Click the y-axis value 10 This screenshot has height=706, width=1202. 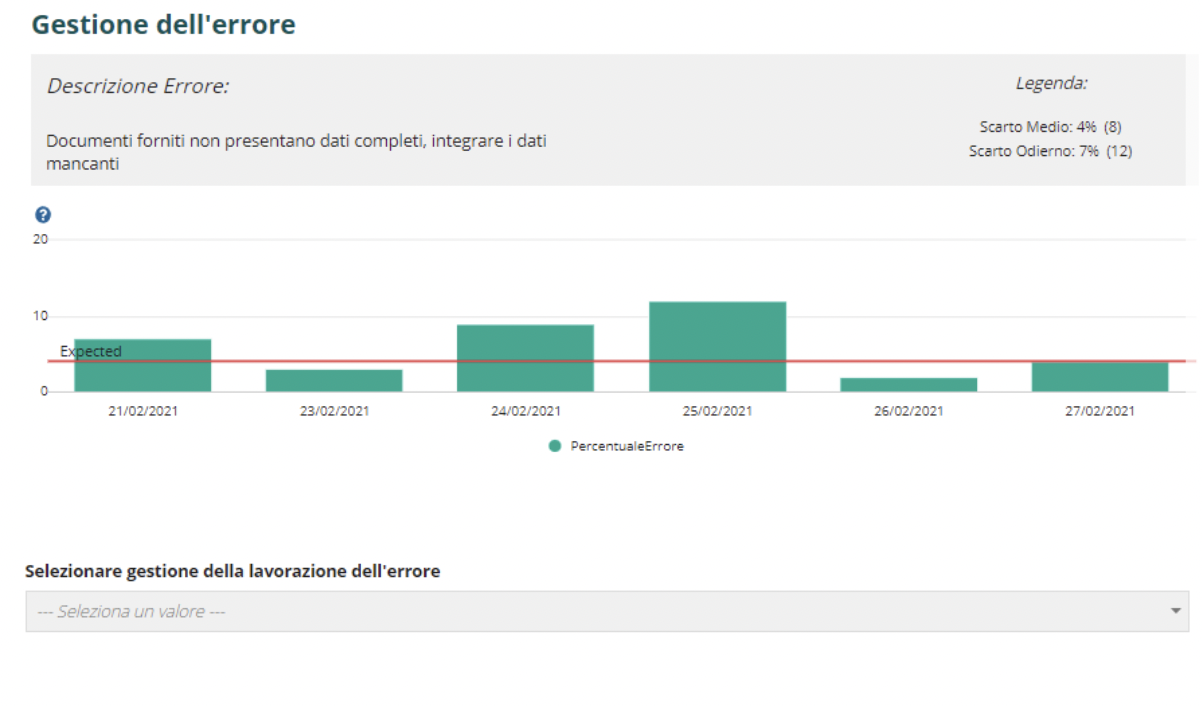pos(41,316)
